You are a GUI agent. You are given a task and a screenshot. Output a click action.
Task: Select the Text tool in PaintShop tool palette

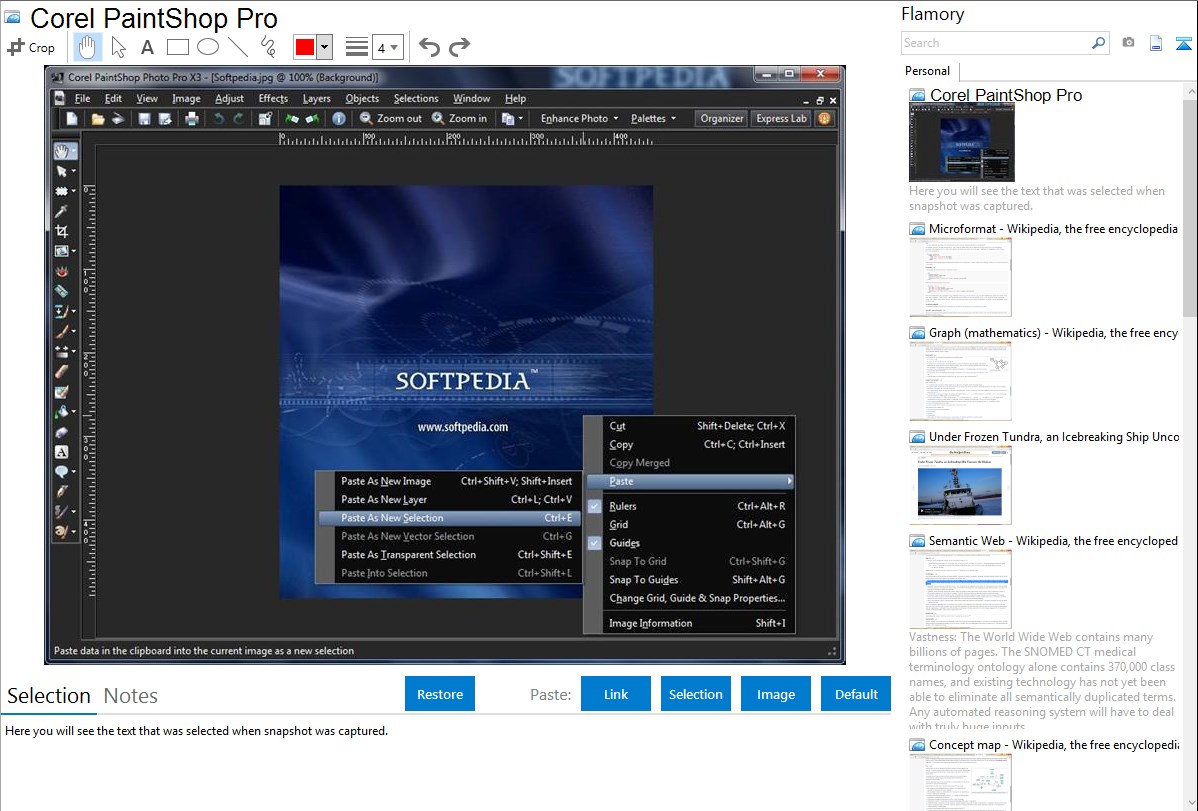click(62, 452)
